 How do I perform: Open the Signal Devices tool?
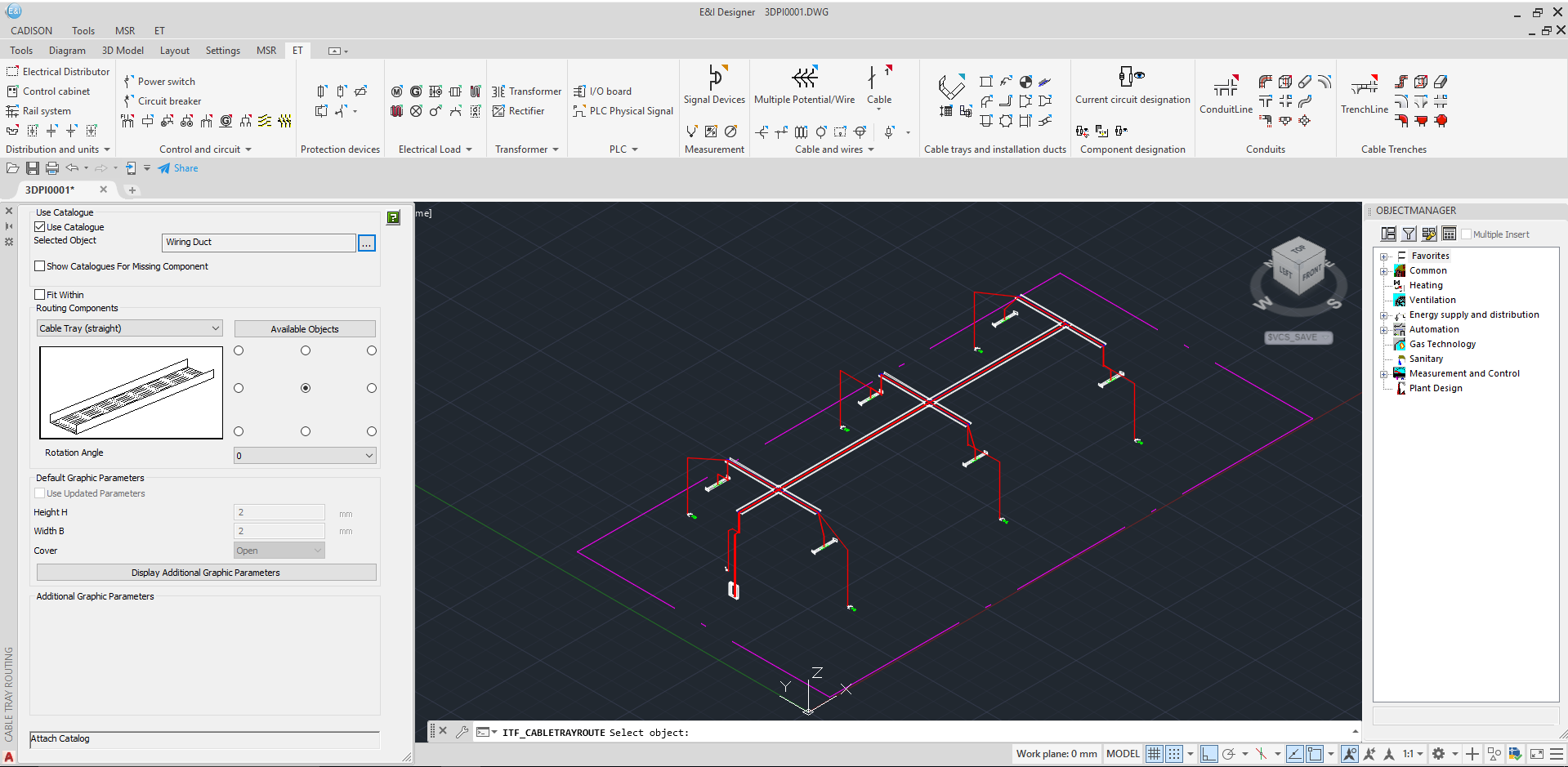[x=714, y=85]
